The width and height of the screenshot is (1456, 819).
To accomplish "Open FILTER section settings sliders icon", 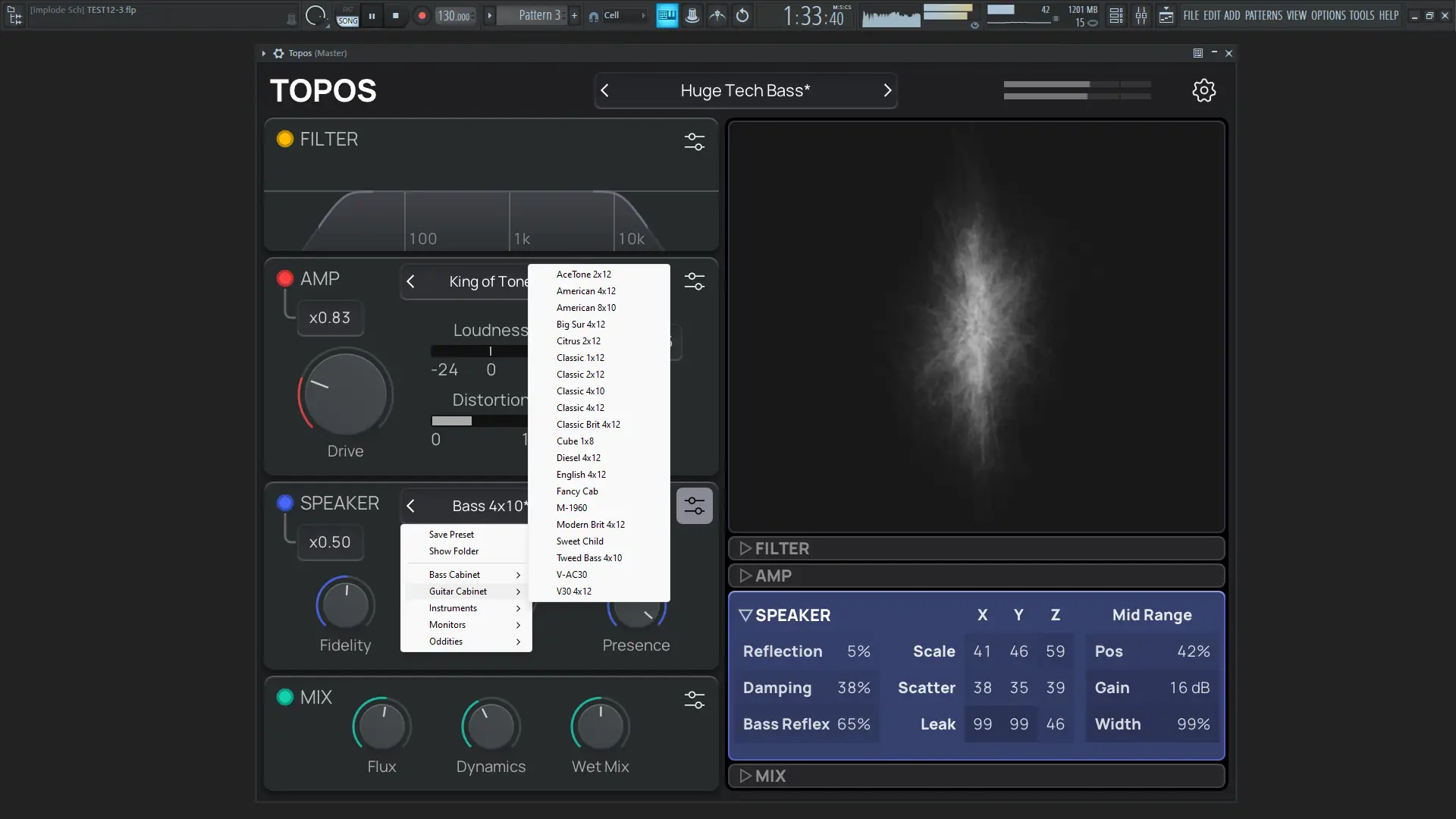I will 694,142.
